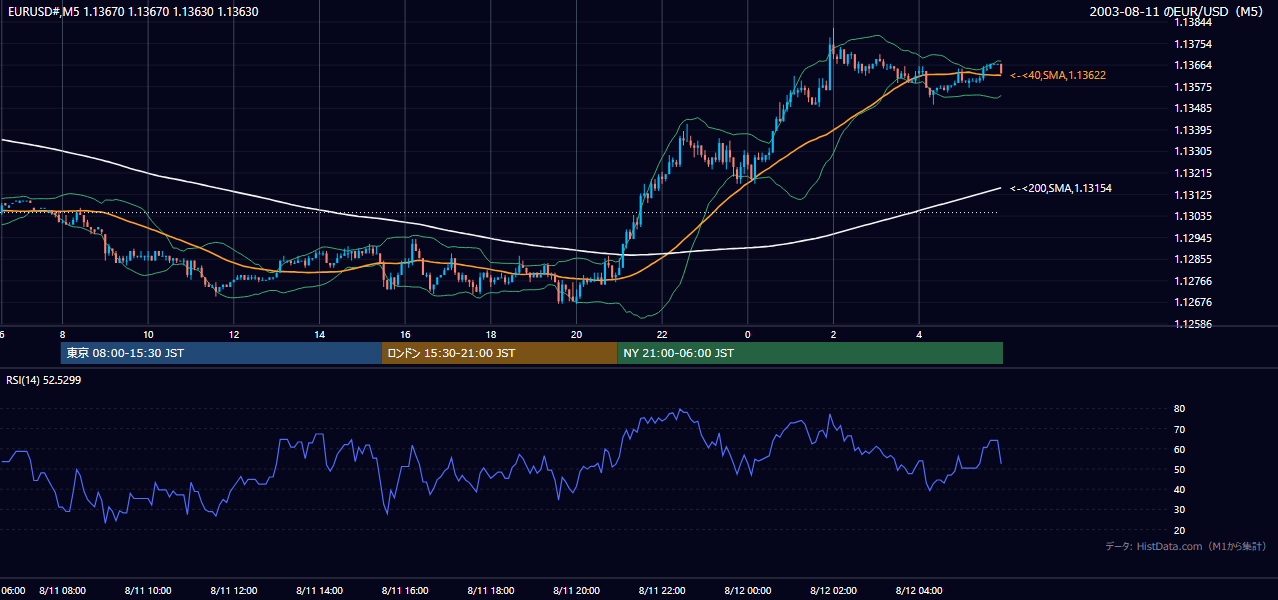Screen dimensions: 1278x600
Task: Click the 8/11 20:00 date label at bottom
Action: coord(576,590)
